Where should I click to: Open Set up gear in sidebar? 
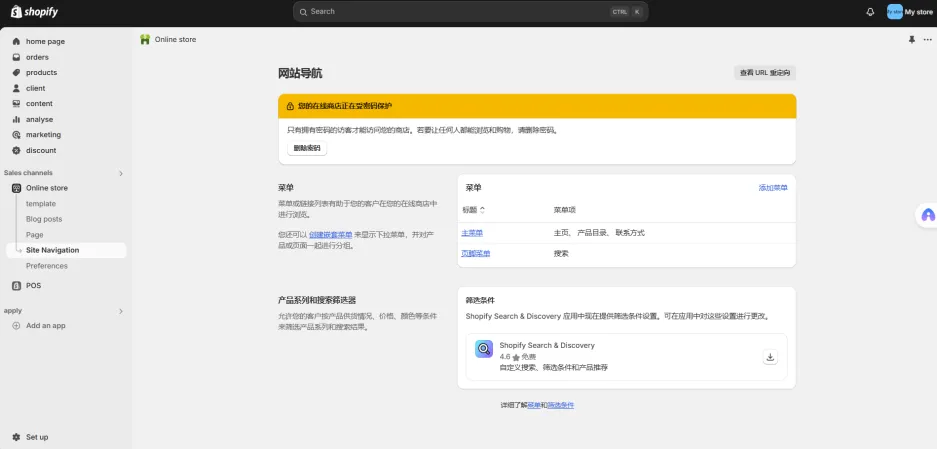[x=16, y=437]
